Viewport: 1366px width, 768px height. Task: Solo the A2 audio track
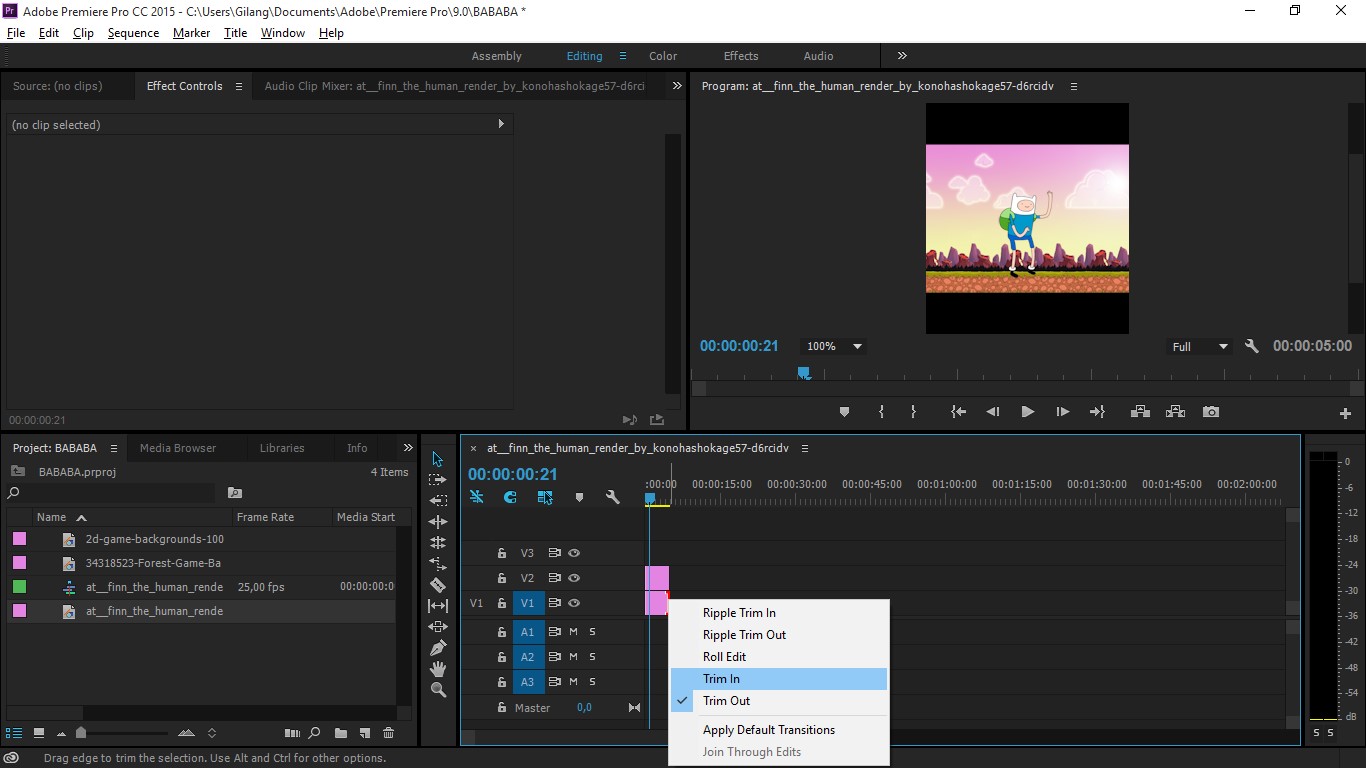click(592, 657)
